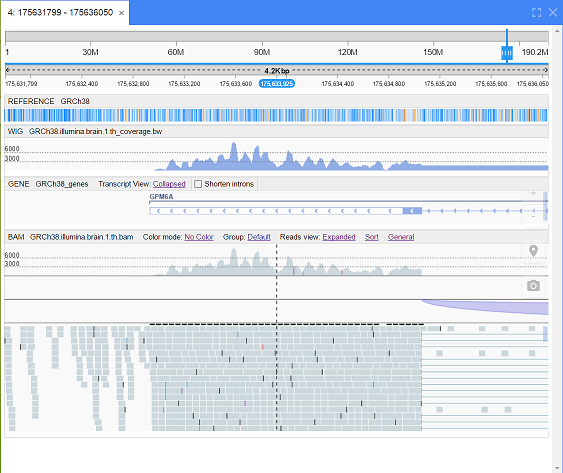Viewport: 563px width, 473px height.
Task: Click the 4.2Kbp range label
Action: (277, 71)
